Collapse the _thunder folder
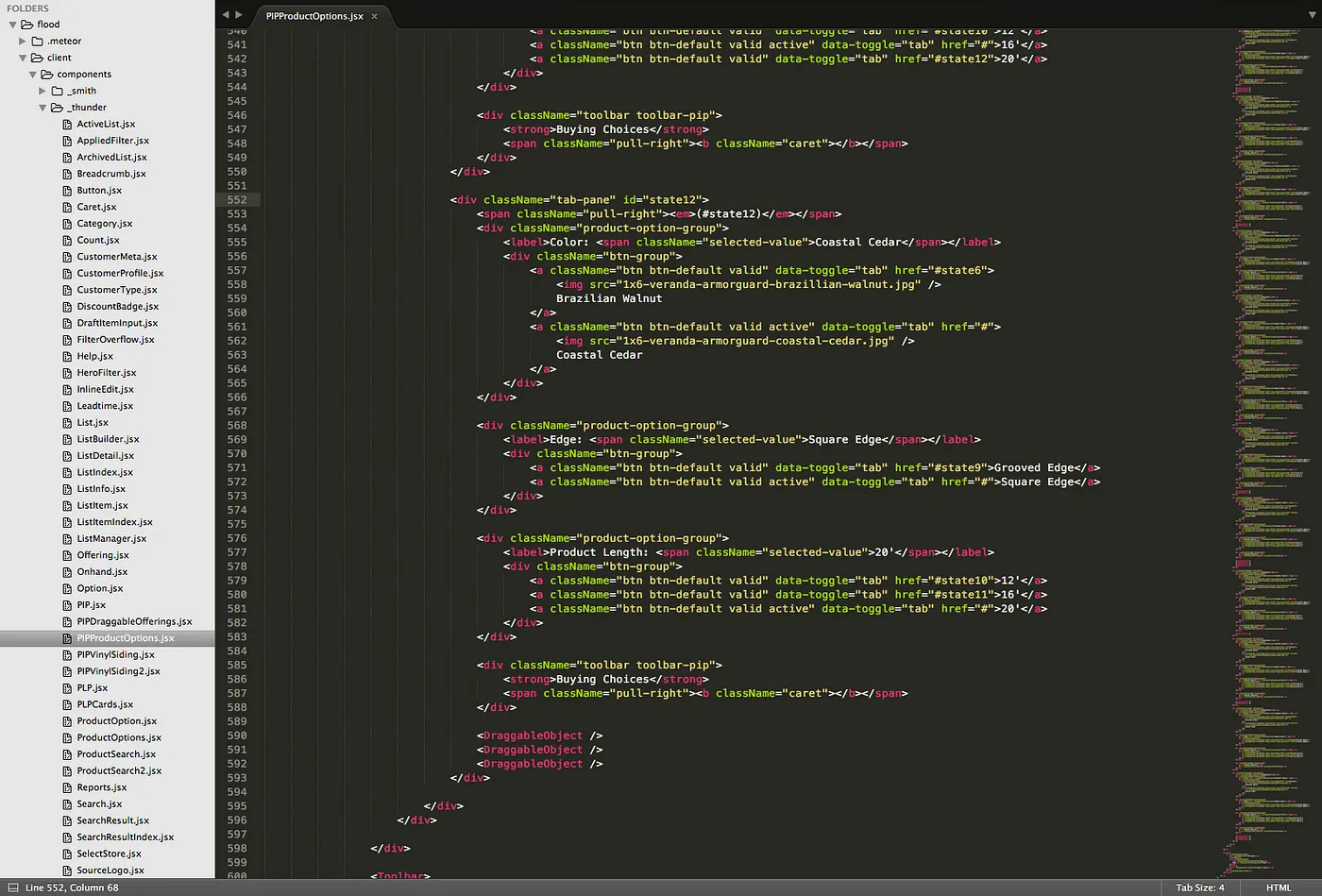The width and height of the screenshot is (1322, 896). click(x=42, y=107)
